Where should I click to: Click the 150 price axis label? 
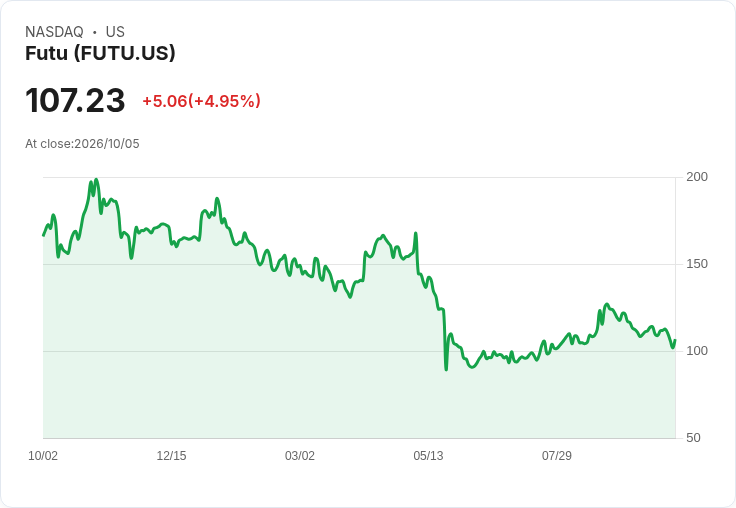tap(697, 264)
